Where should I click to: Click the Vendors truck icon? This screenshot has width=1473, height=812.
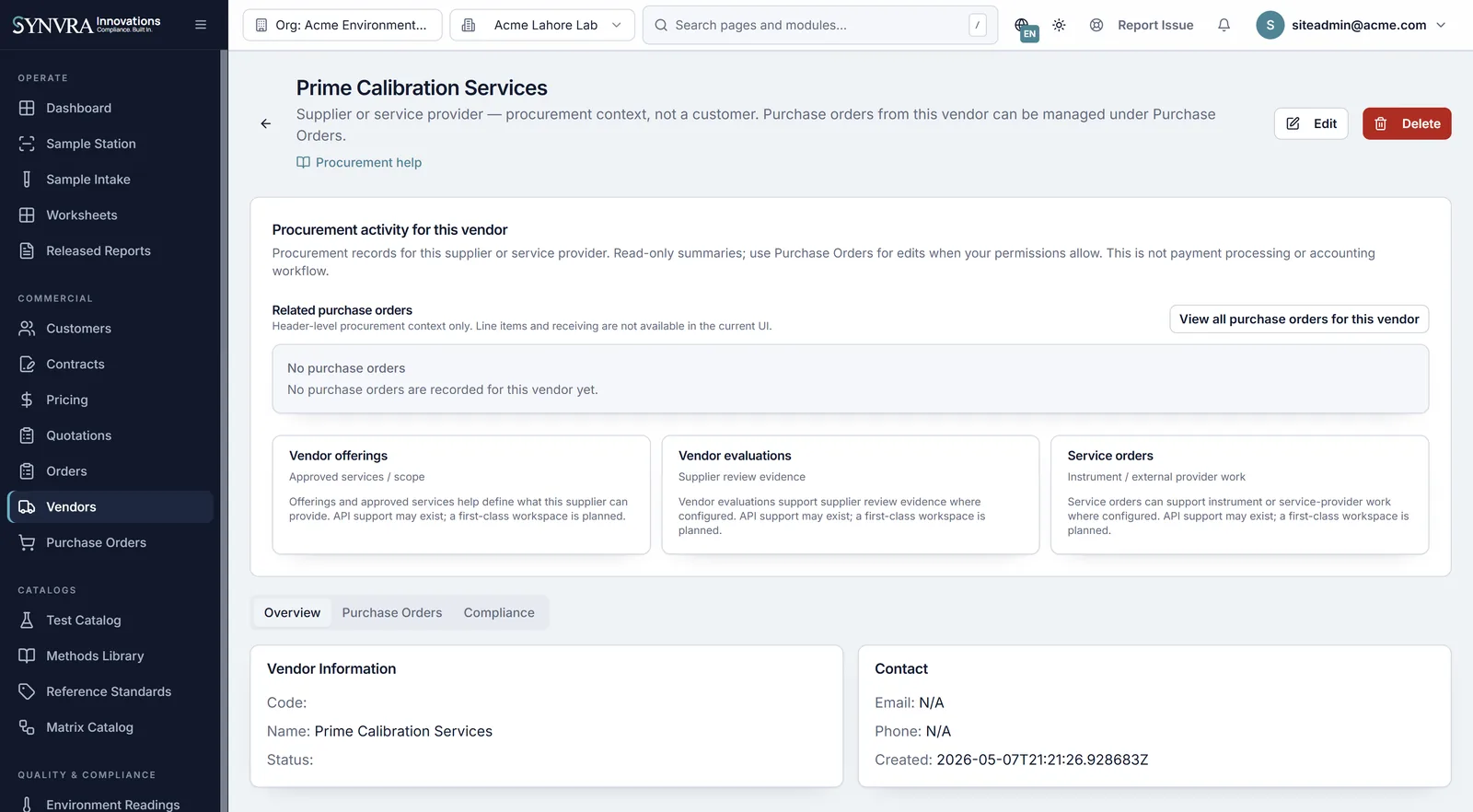point(27,507)
